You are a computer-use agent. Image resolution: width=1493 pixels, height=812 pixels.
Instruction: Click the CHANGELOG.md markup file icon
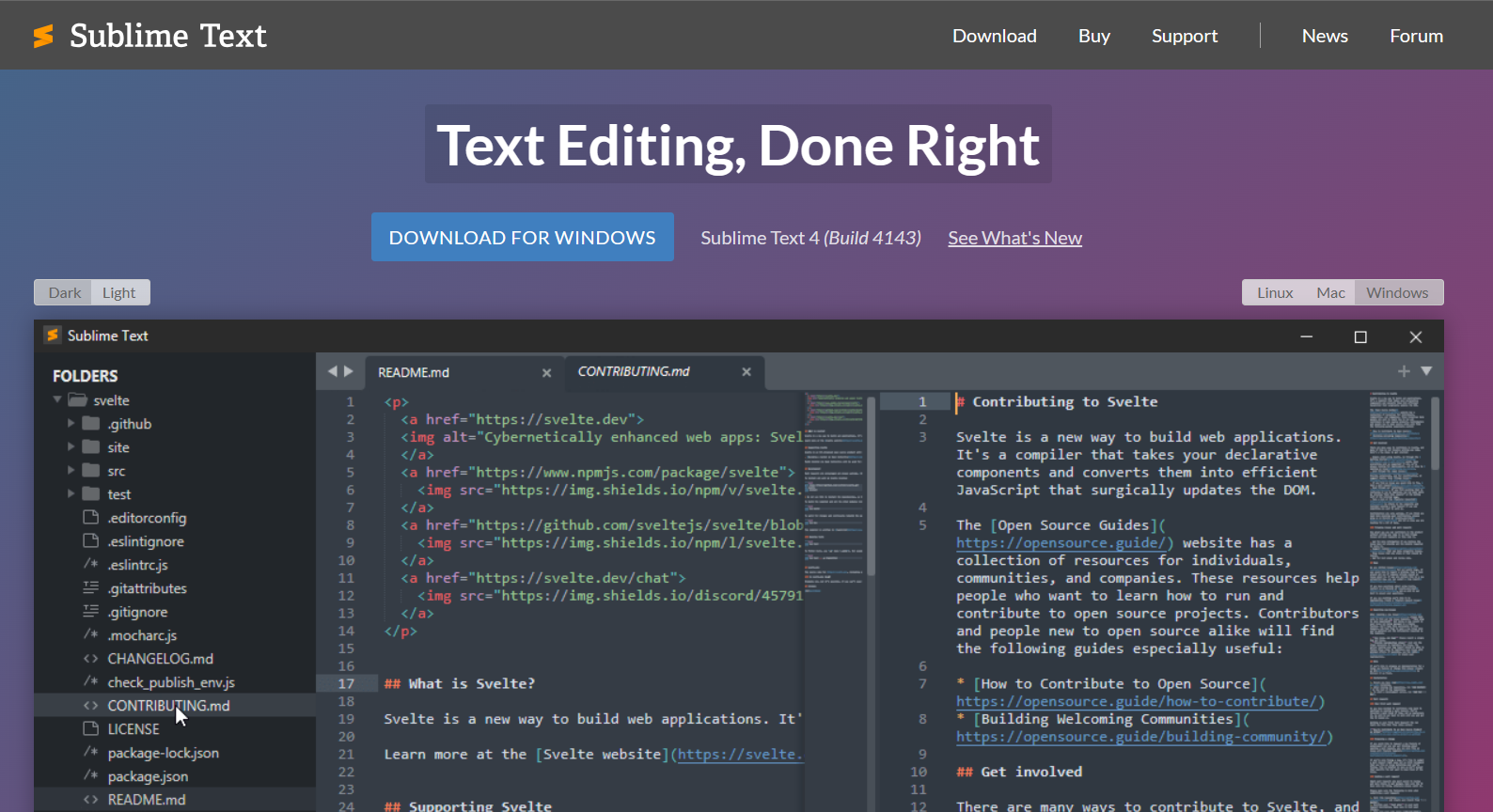click(91, 658)
